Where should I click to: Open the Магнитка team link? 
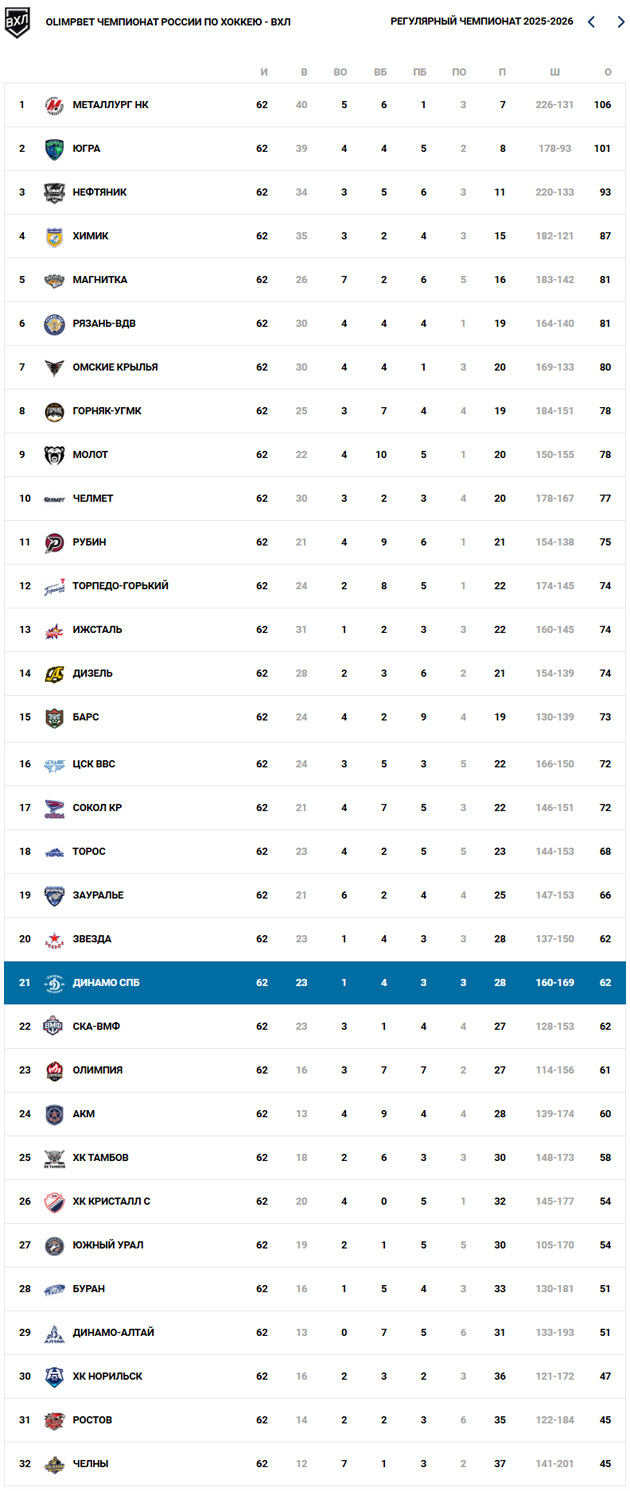coord(99,280)
